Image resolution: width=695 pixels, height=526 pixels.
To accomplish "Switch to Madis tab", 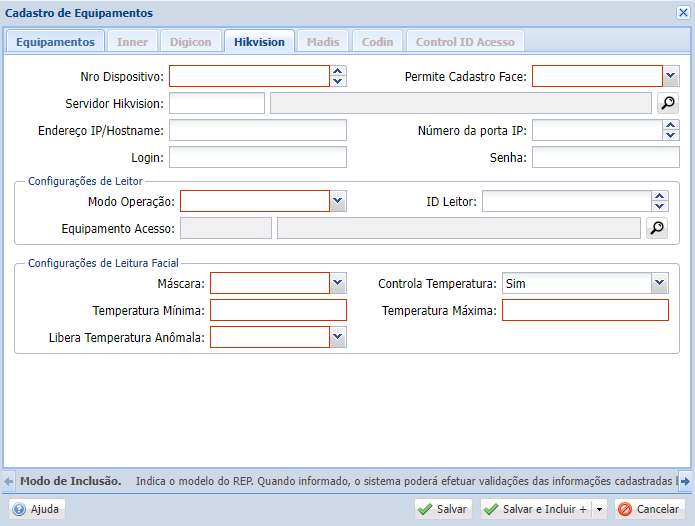I will point(323,42).
